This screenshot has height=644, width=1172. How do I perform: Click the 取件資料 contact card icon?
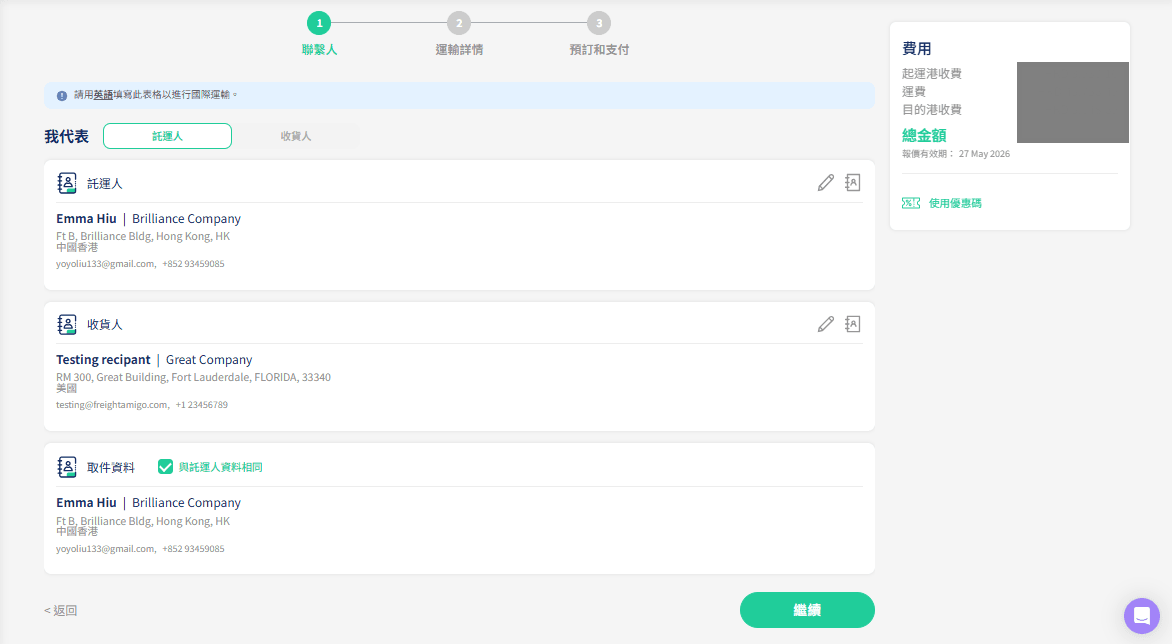tap(67, 467)
